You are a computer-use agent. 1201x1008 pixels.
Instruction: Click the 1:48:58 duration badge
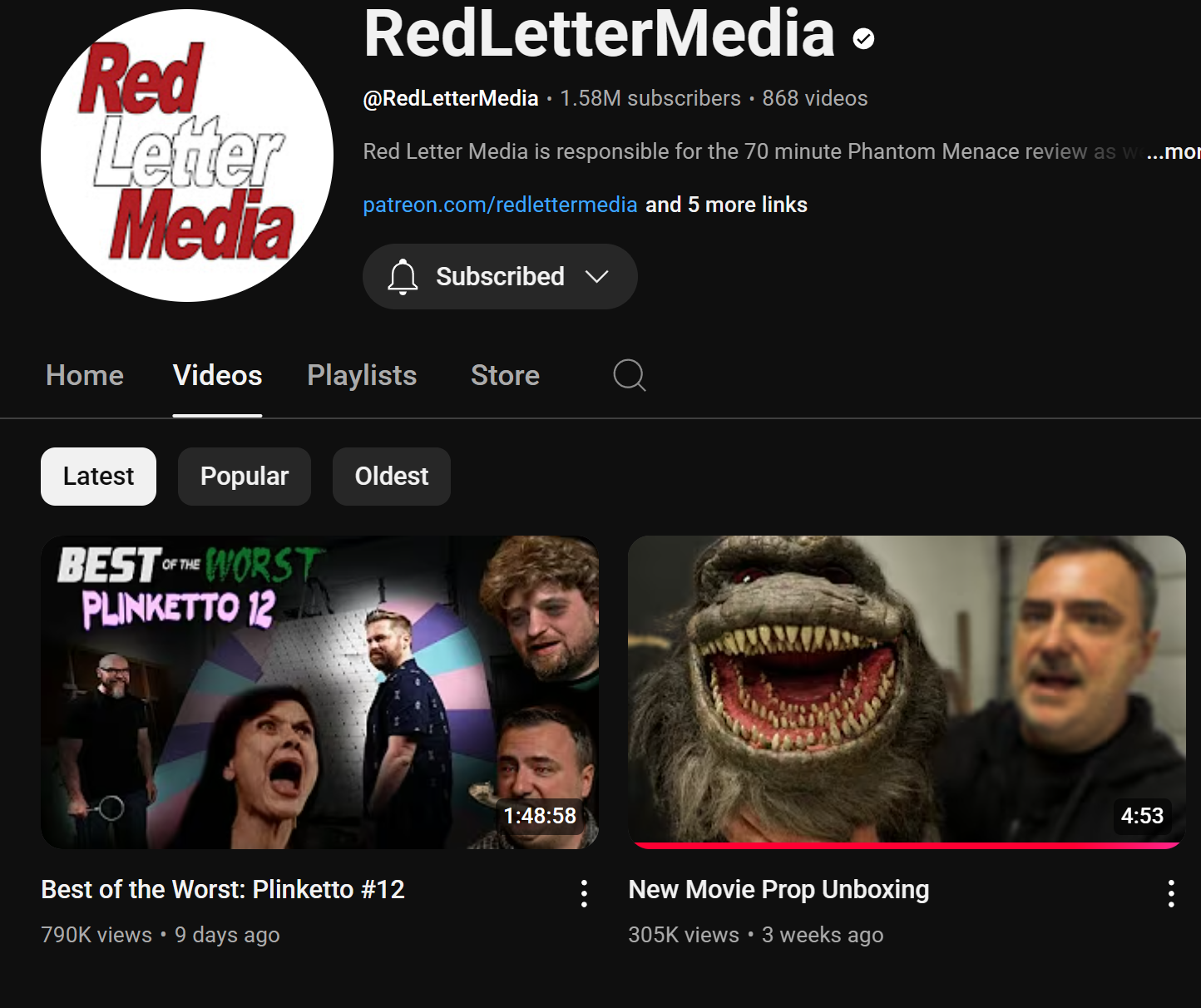[540, 816]
